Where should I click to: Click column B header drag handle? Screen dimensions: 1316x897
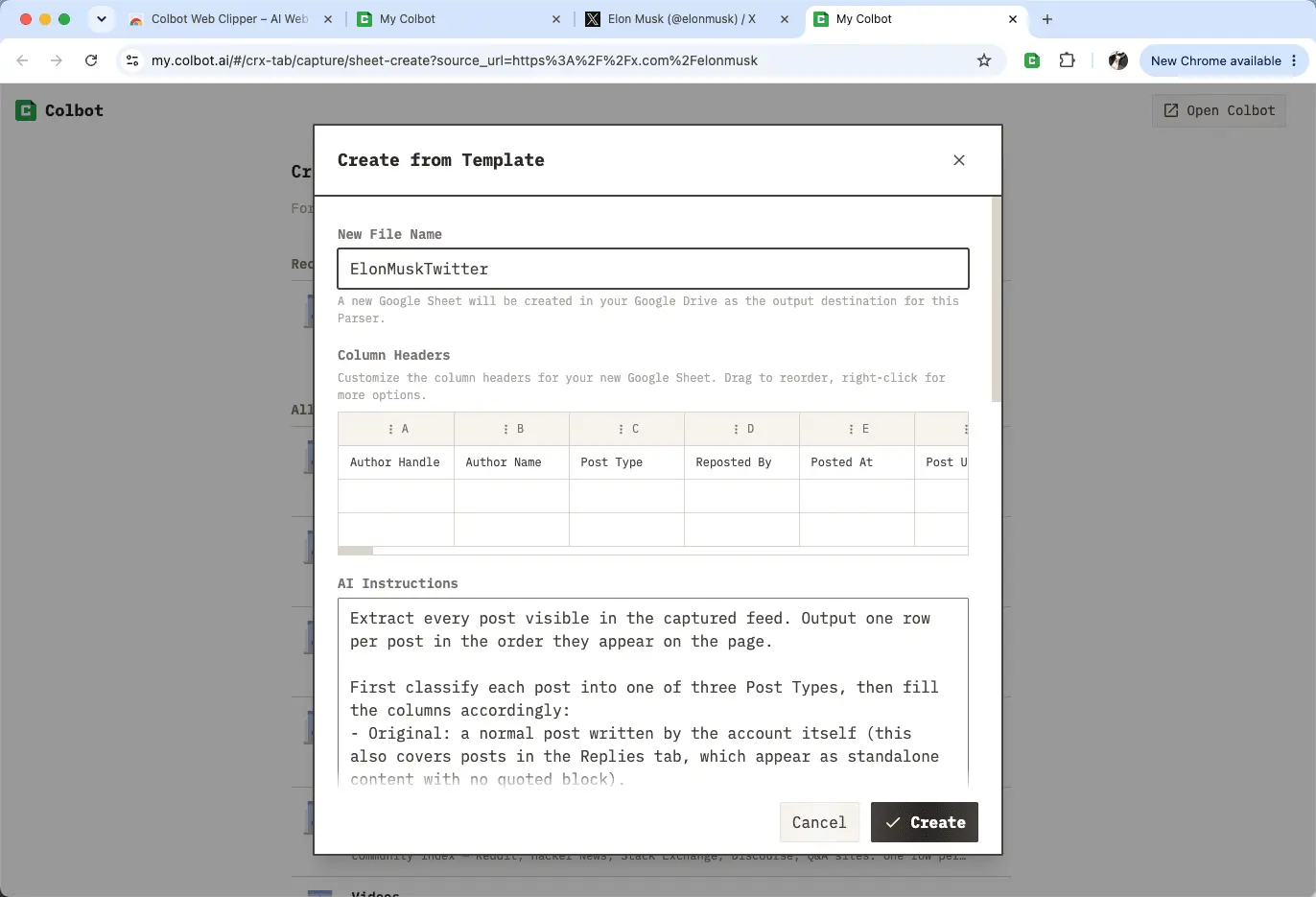[x=505, y=429]
